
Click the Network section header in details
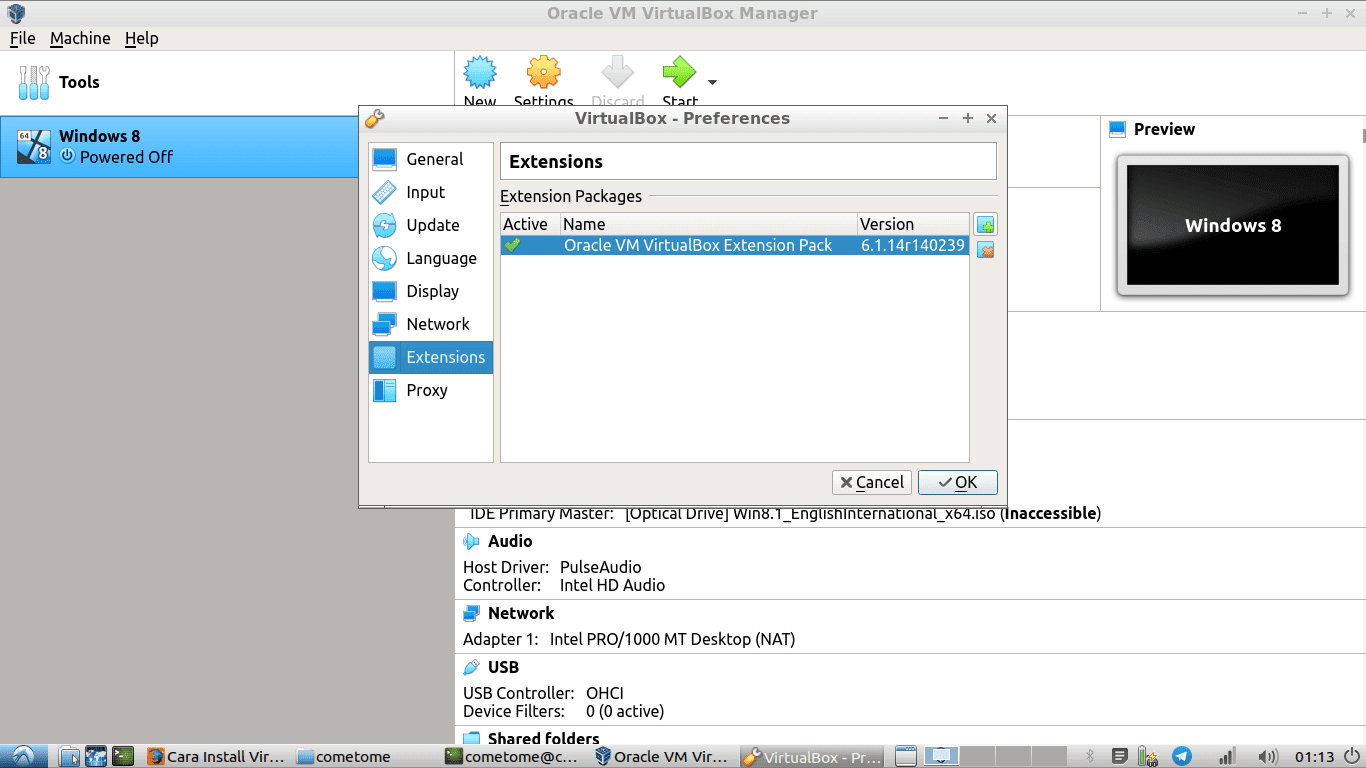point(521,613)
